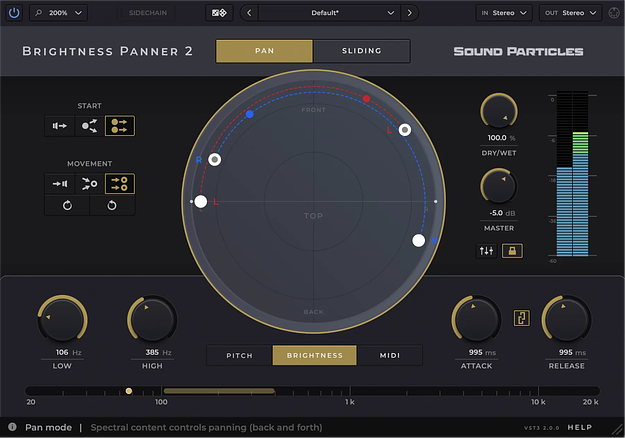Click the next preset arrow button
Viewport: 625px width, 438px height.
pos(409,13)
